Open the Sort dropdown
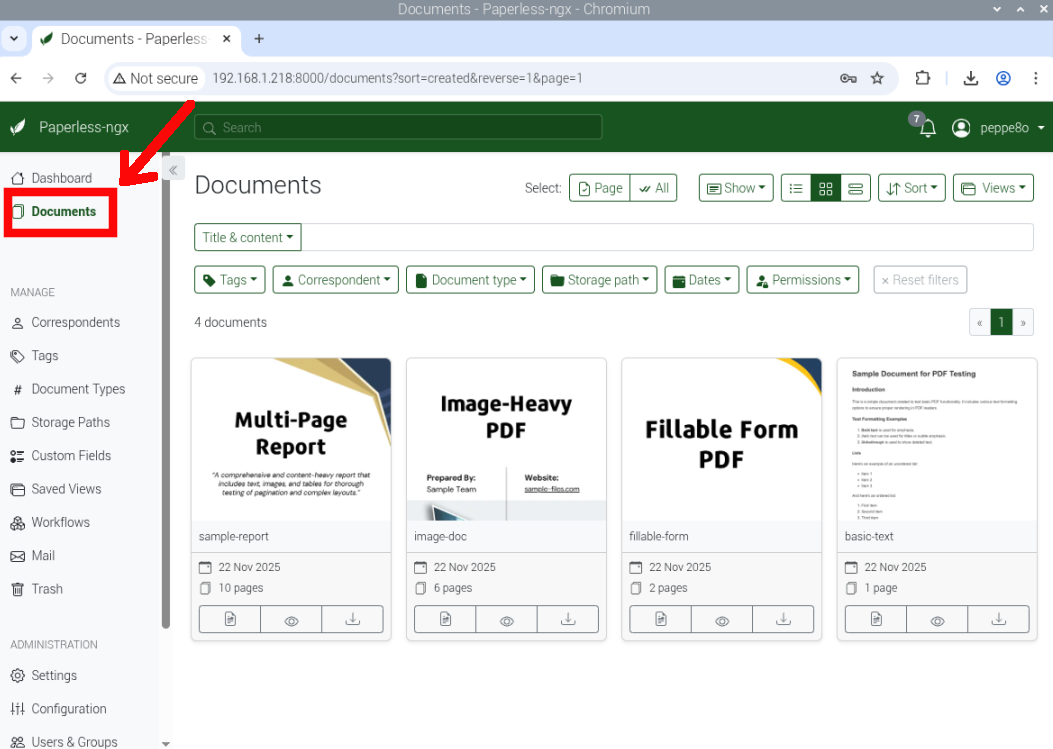 coord(911,187)
